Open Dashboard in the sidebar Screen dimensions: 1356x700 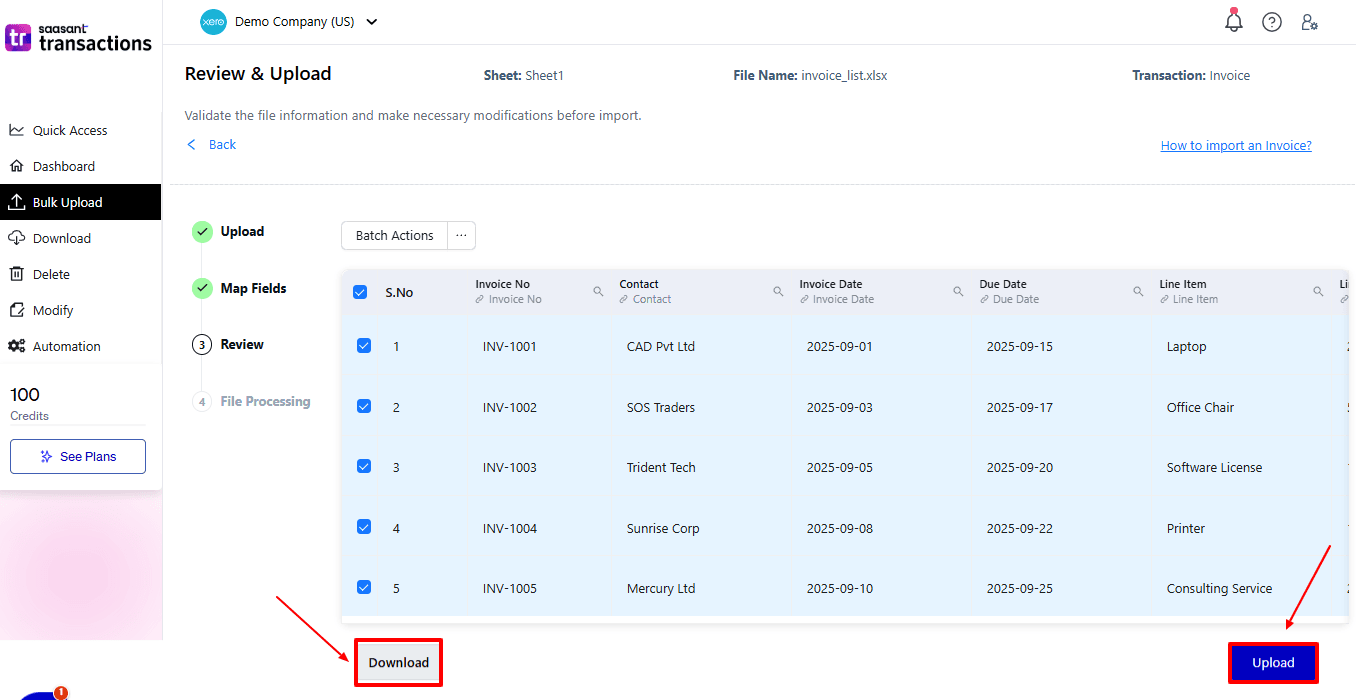[x=63, y=166]
